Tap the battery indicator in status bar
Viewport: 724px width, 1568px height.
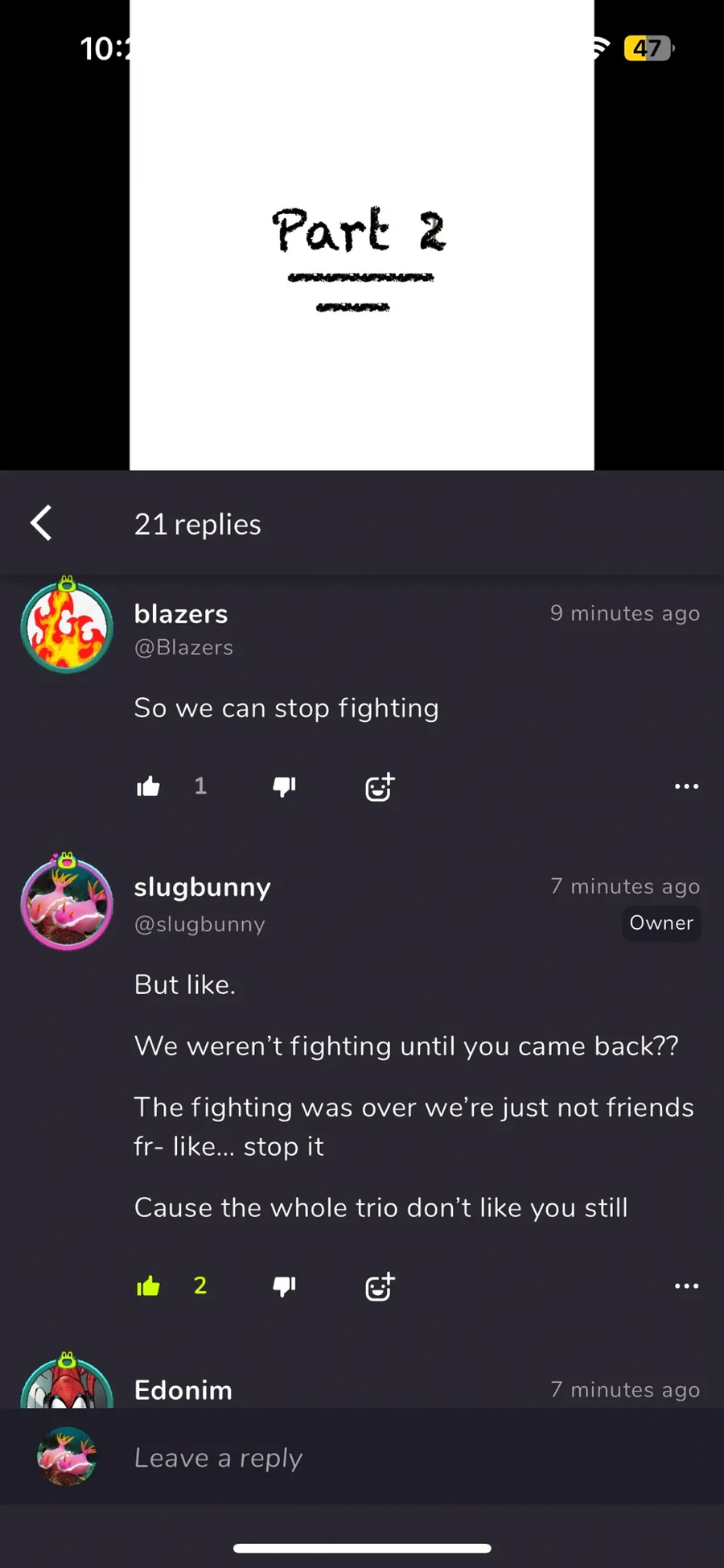tap(648, 48)
